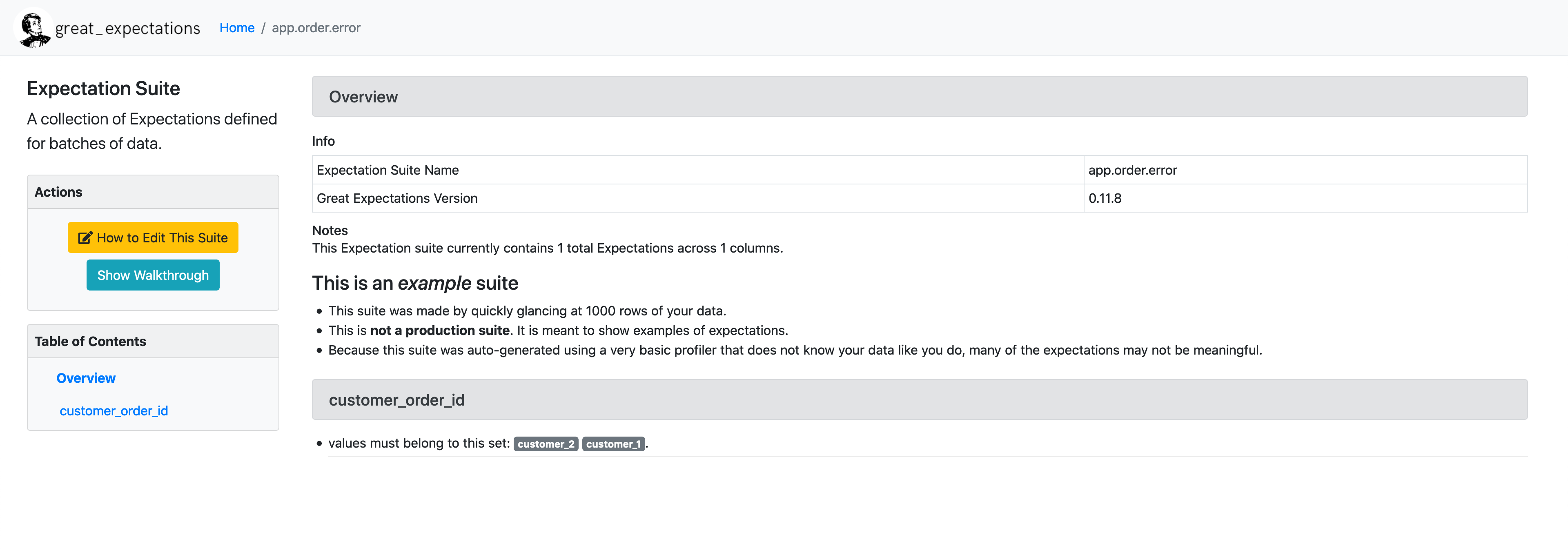Select the app.order.error value cell
Viewport: 1568px width, 559px height.
tap(1132, 170)
